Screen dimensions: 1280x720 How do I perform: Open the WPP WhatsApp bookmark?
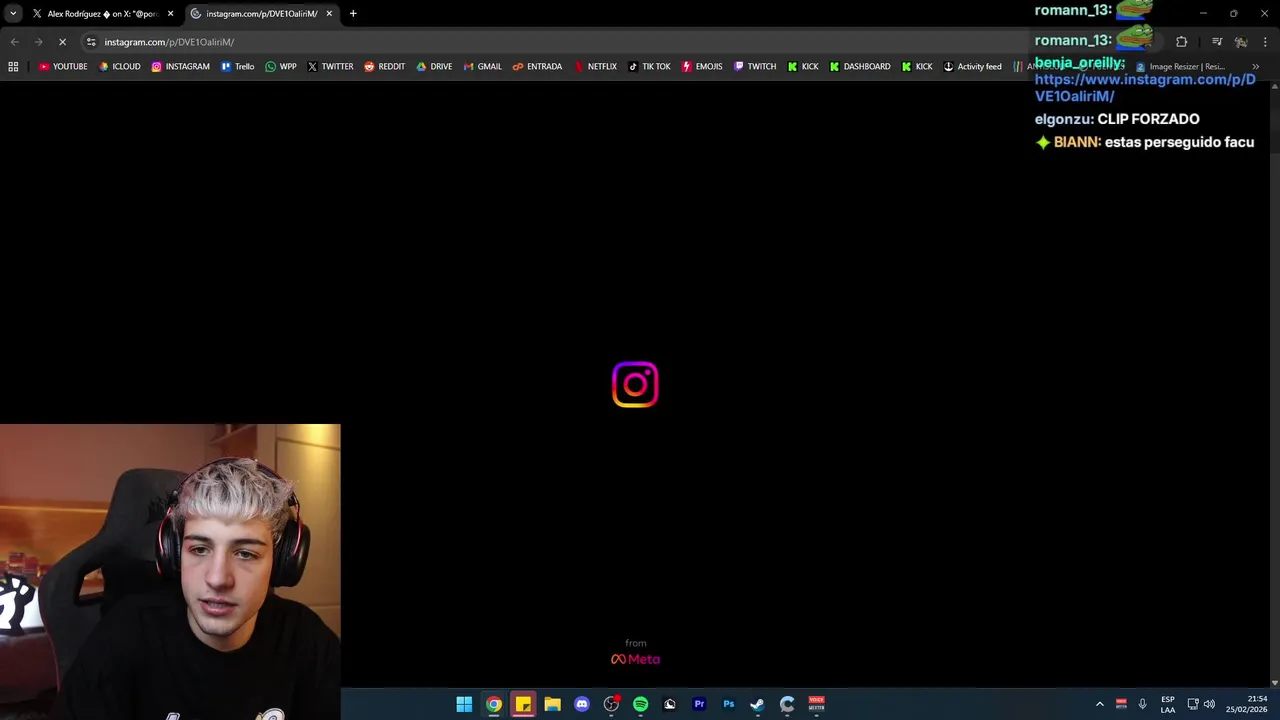click(x=280, y=66)
